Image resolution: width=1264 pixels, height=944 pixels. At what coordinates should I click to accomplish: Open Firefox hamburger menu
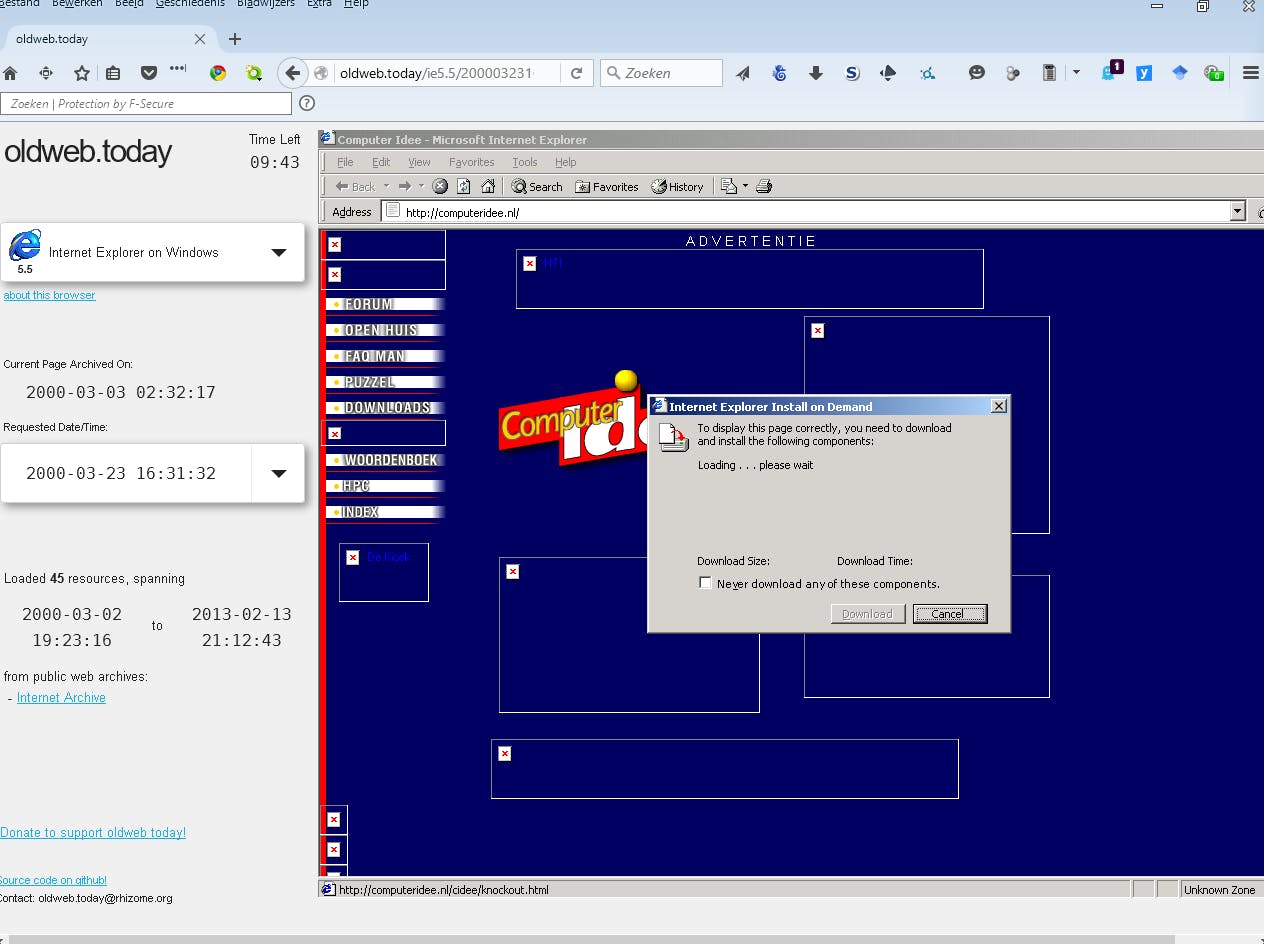click(x=1250, y=73)
